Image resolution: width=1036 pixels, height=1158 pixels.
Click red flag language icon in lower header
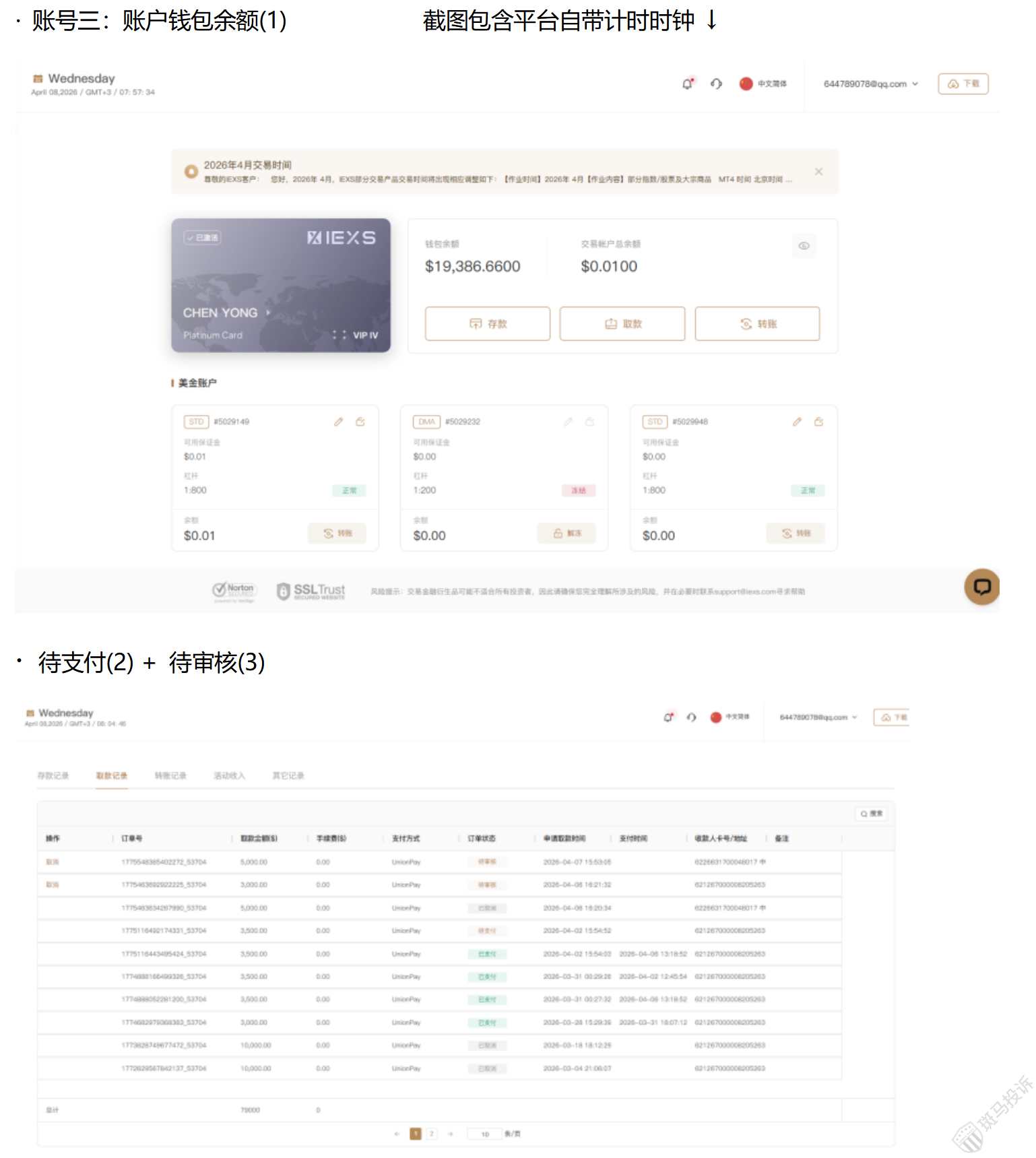(x=716, y=717)
